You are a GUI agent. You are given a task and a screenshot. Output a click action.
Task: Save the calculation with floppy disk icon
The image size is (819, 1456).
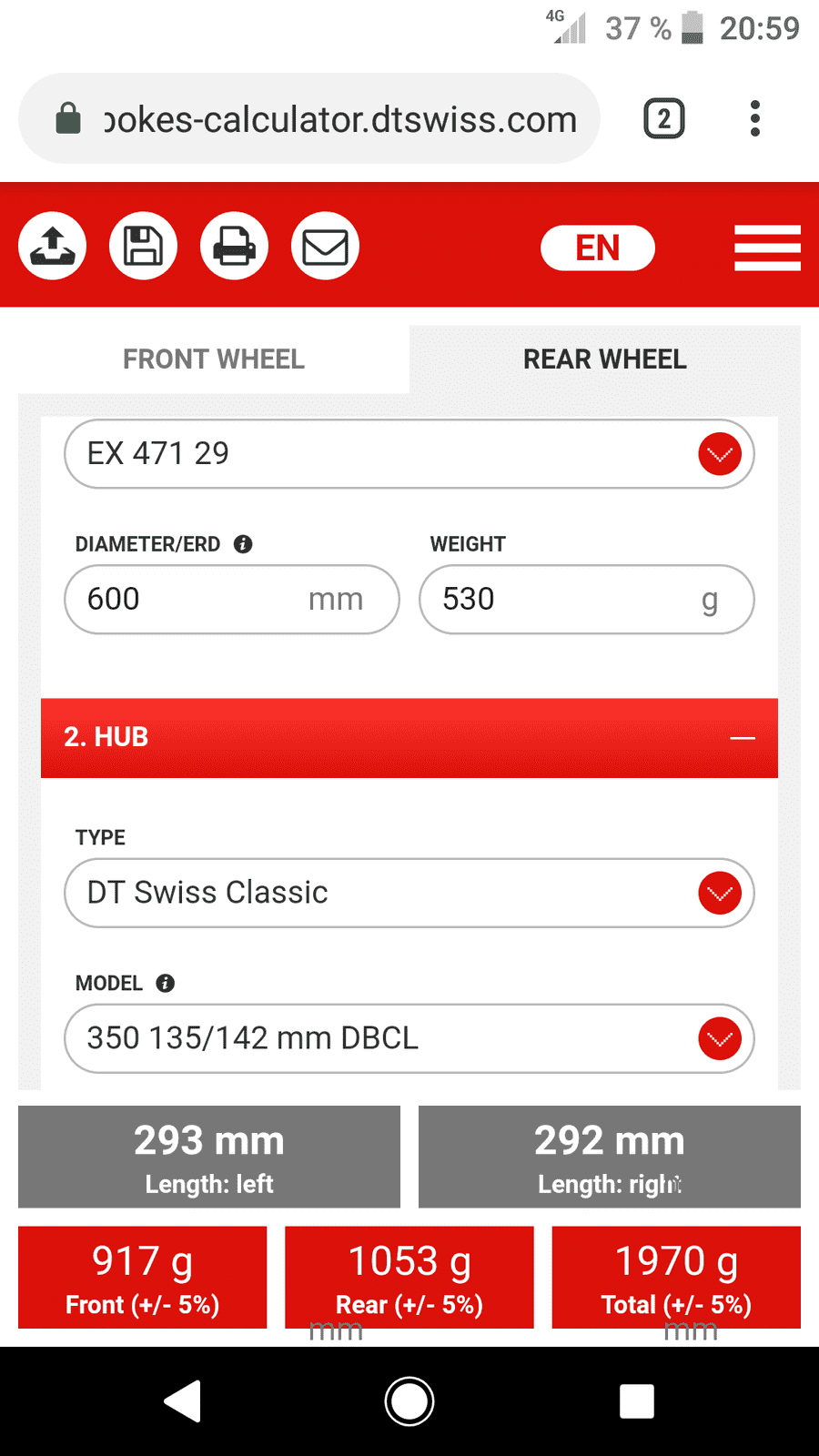[x=143, y=246]
